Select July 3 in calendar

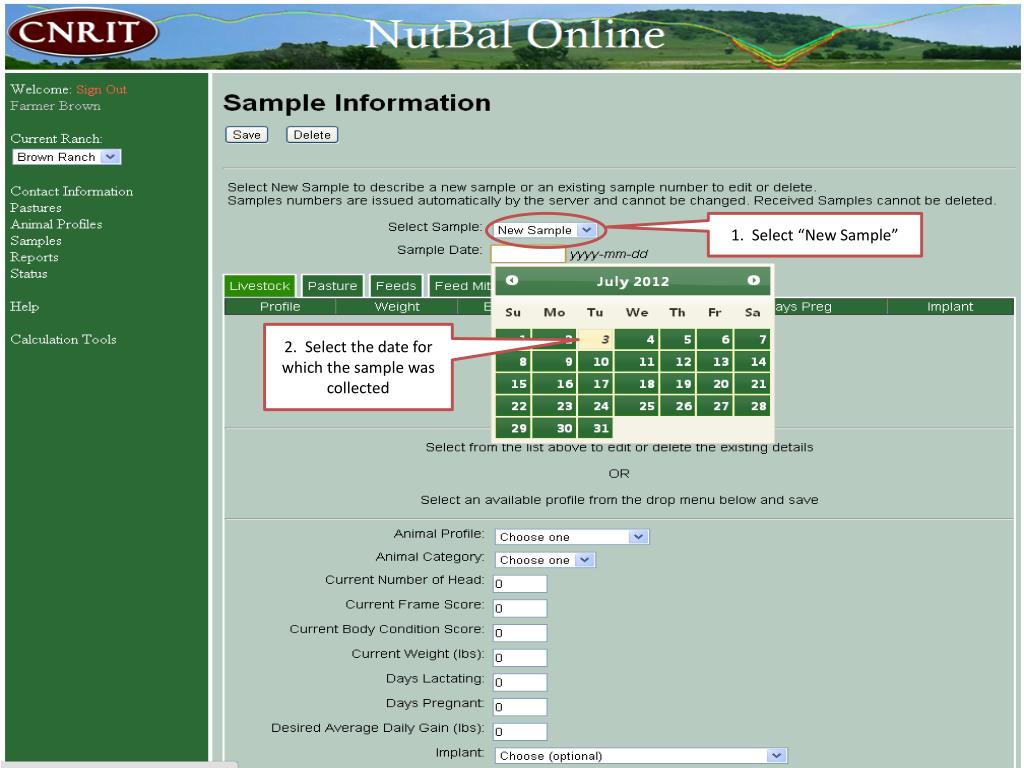595,340
